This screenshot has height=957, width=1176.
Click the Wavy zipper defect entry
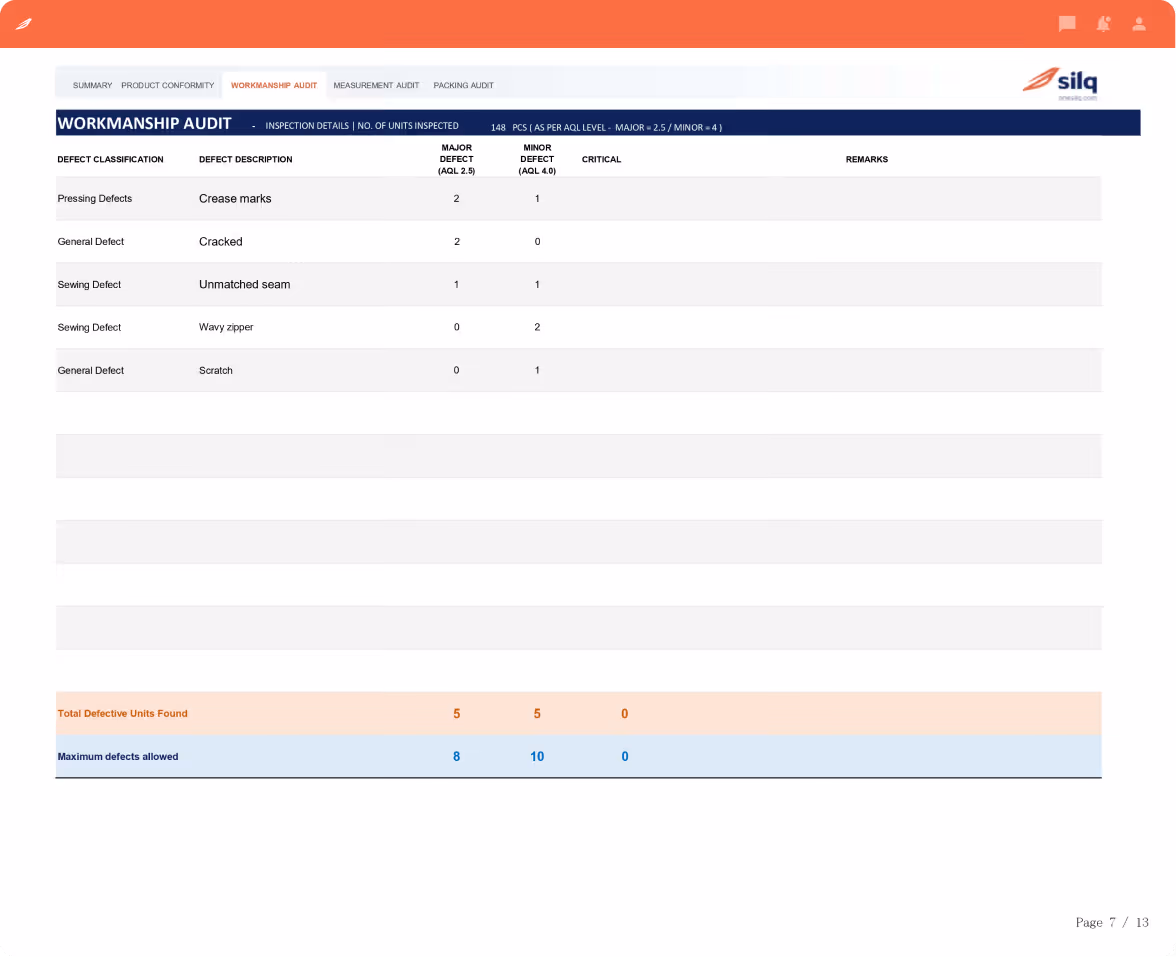pyautogui.click(x=226, y=327)
